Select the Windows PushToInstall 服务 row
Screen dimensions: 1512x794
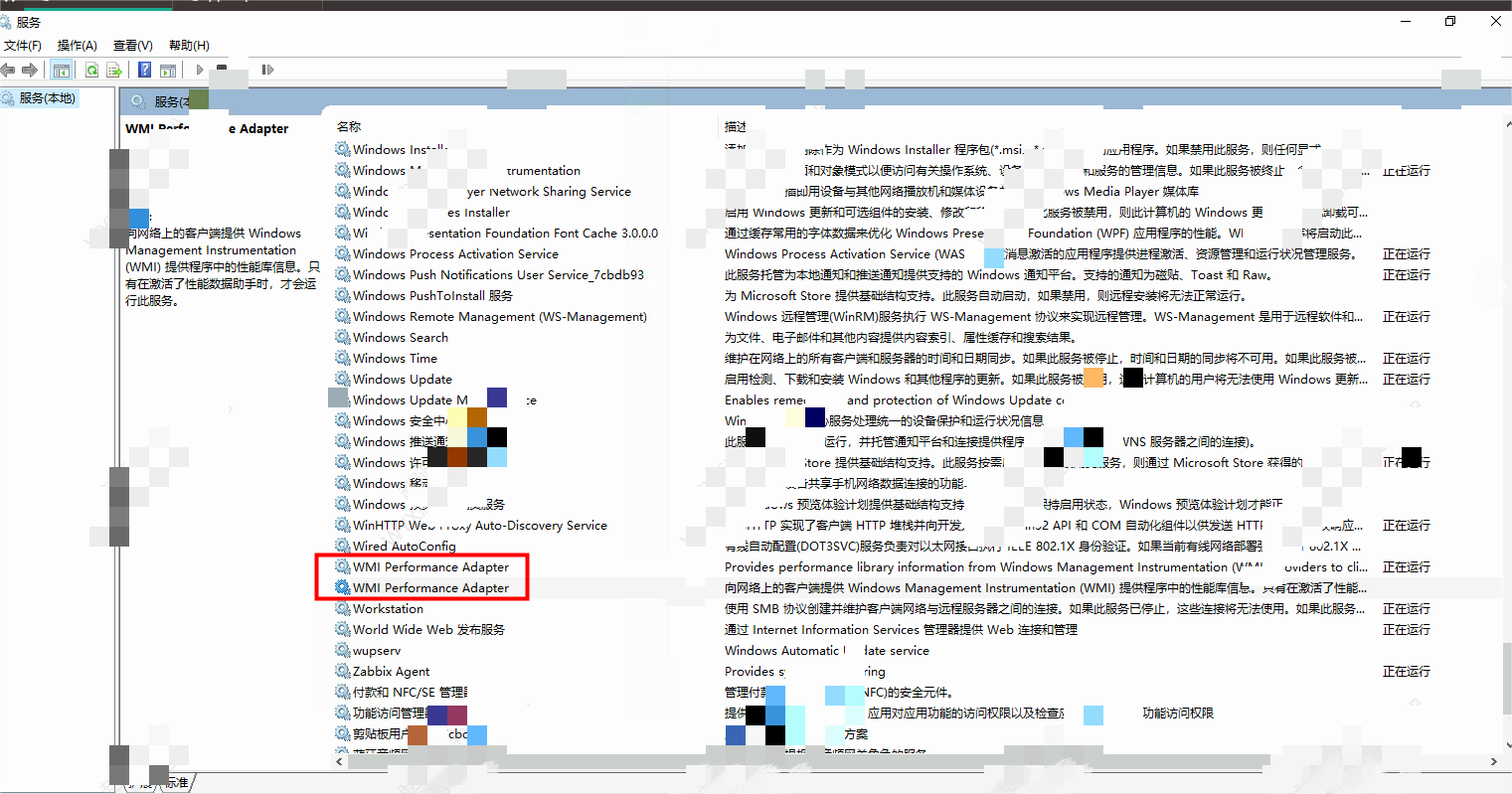[432, 296]
